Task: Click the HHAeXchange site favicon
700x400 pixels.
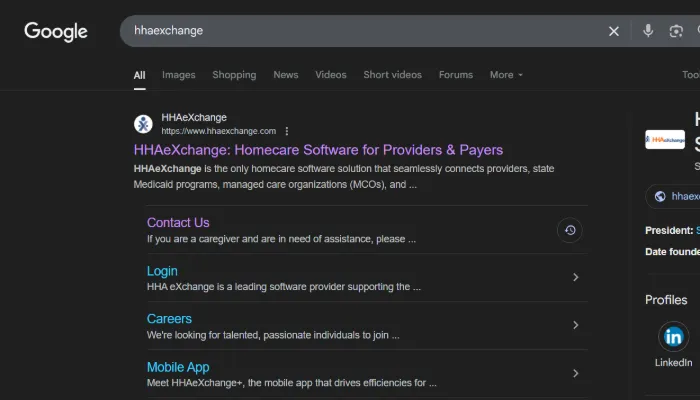Action: coord(143,124)
